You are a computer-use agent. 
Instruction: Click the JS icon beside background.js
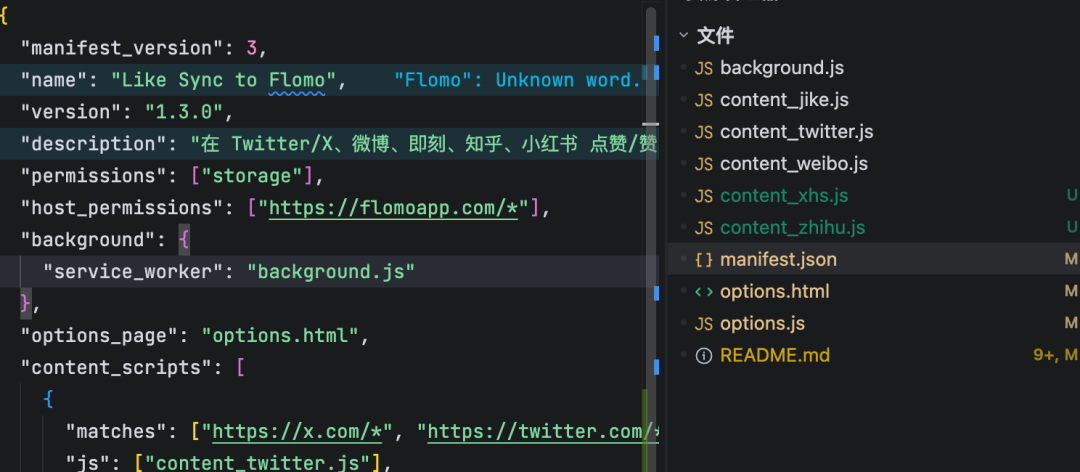pos(704,68)
